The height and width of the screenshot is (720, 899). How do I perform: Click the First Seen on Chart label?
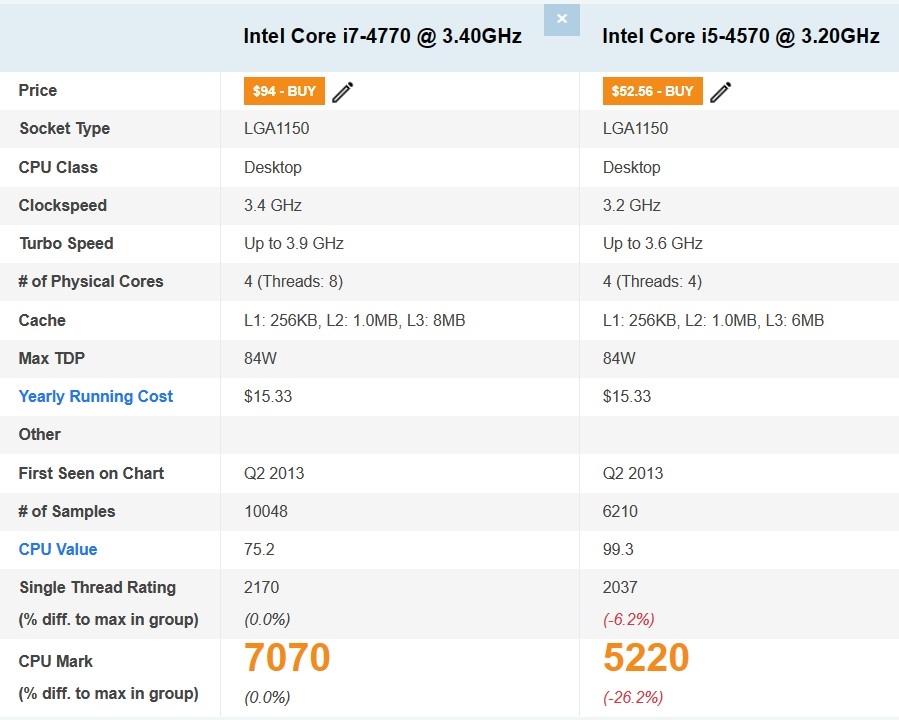pos(91,473)
